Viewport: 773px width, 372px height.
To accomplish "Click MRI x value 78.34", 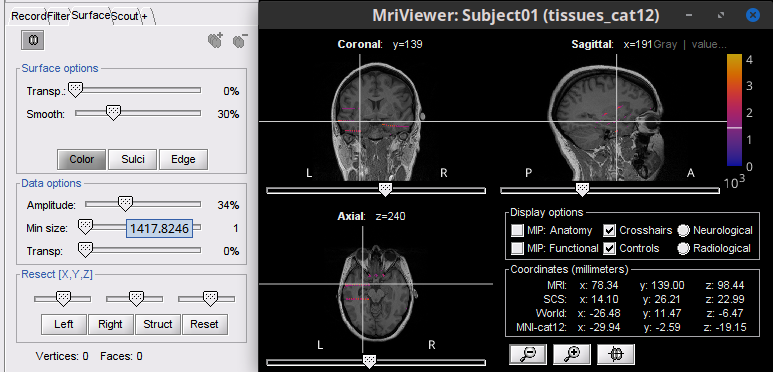I will pyautogui.click(x=598, y=285).
